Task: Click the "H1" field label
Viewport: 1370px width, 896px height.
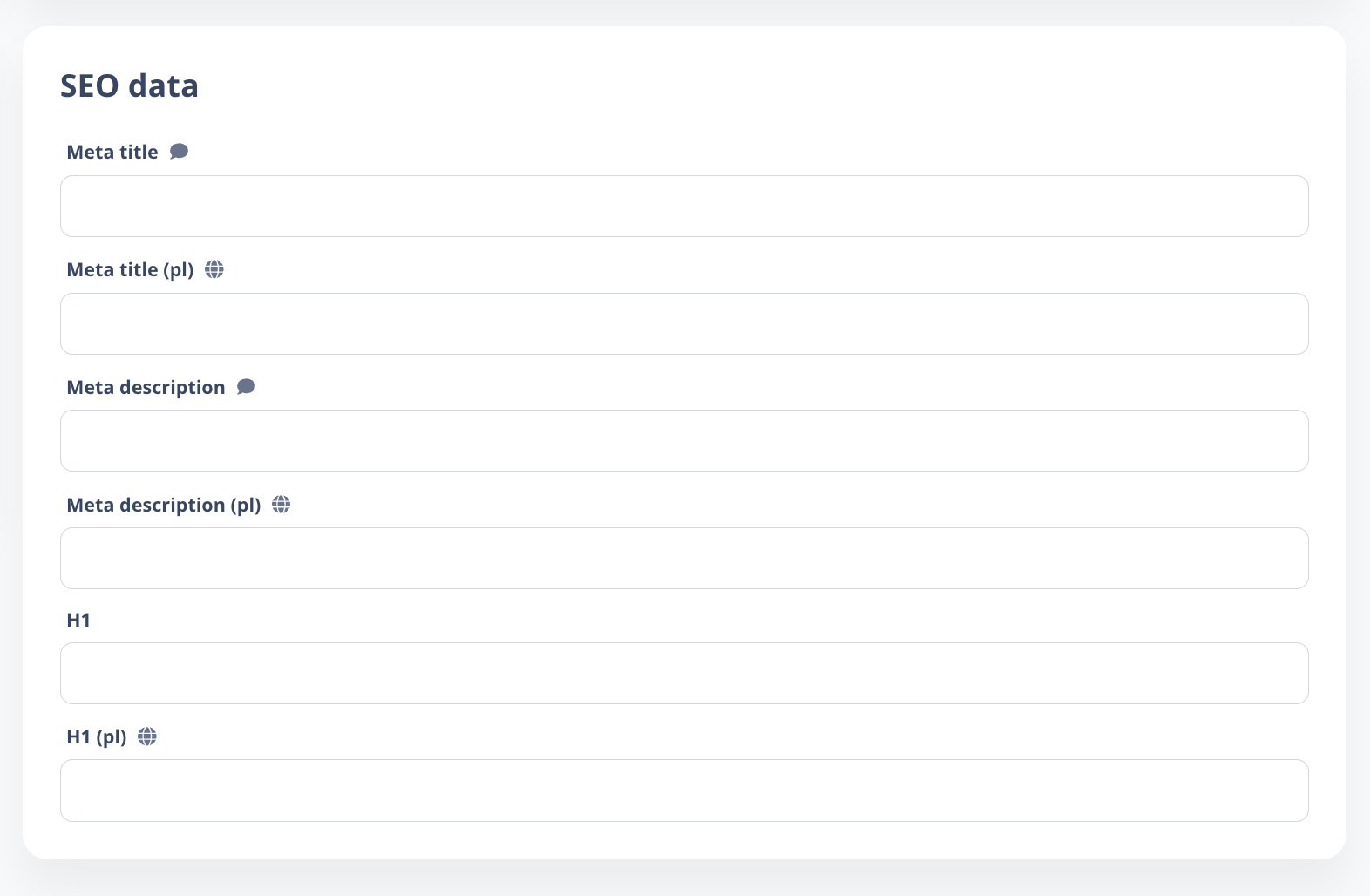Action: [78, 621]
